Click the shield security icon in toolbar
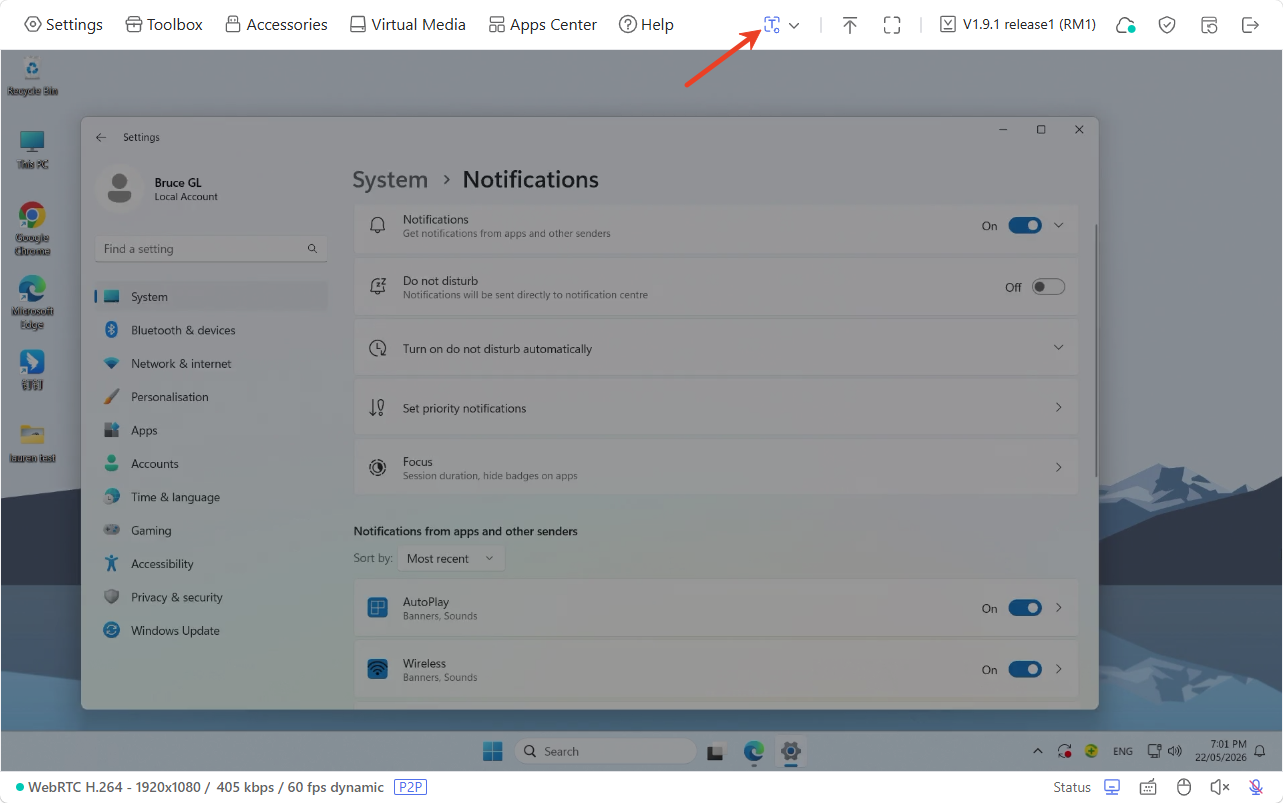 [x=1167, y=25]
